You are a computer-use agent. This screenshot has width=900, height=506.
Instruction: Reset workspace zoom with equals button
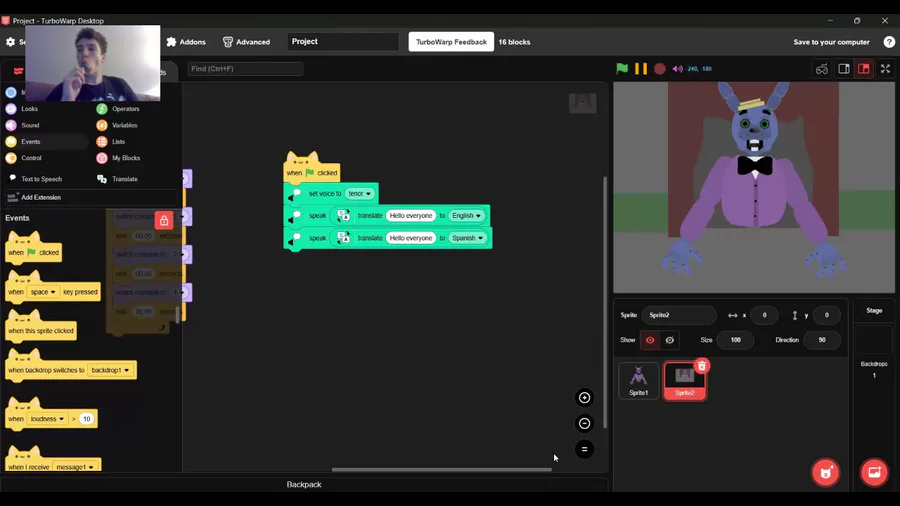[x=584, y=449]
